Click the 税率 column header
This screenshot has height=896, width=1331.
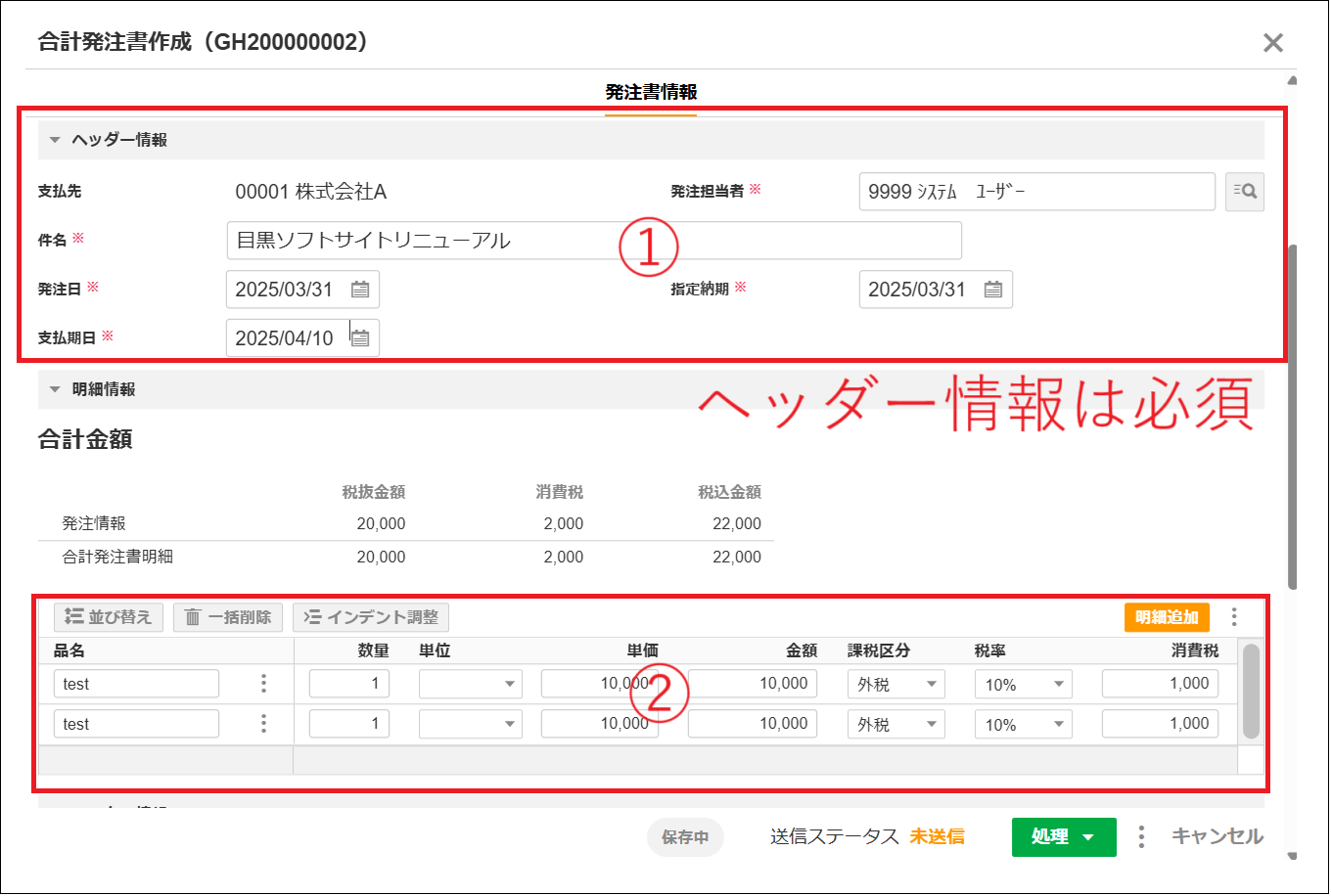[990, 650]
